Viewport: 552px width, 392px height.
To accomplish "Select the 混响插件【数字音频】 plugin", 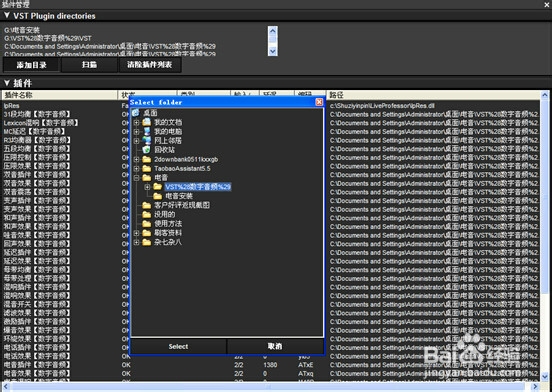I will tap(37, 287).
